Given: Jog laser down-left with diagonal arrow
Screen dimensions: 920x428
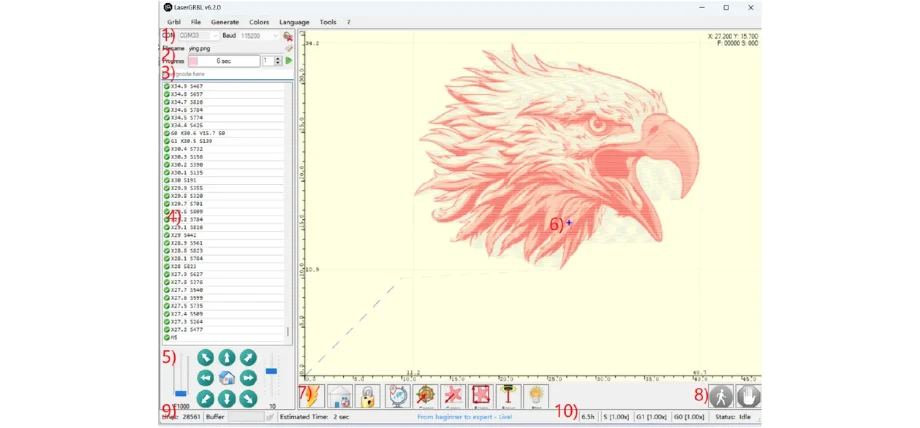Looking at the screenshot, I should (205, 399).
